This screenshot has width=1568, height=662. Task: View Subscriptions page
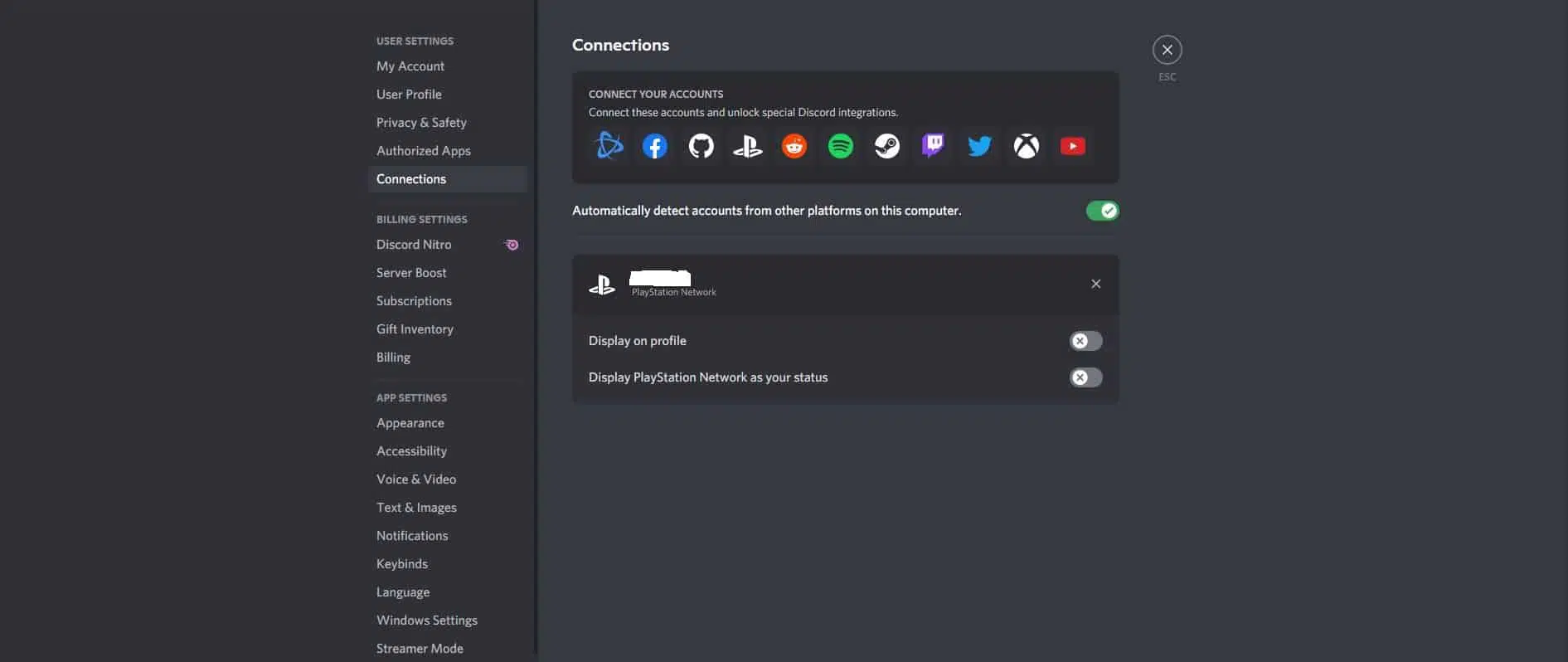[x=448, y=301]
